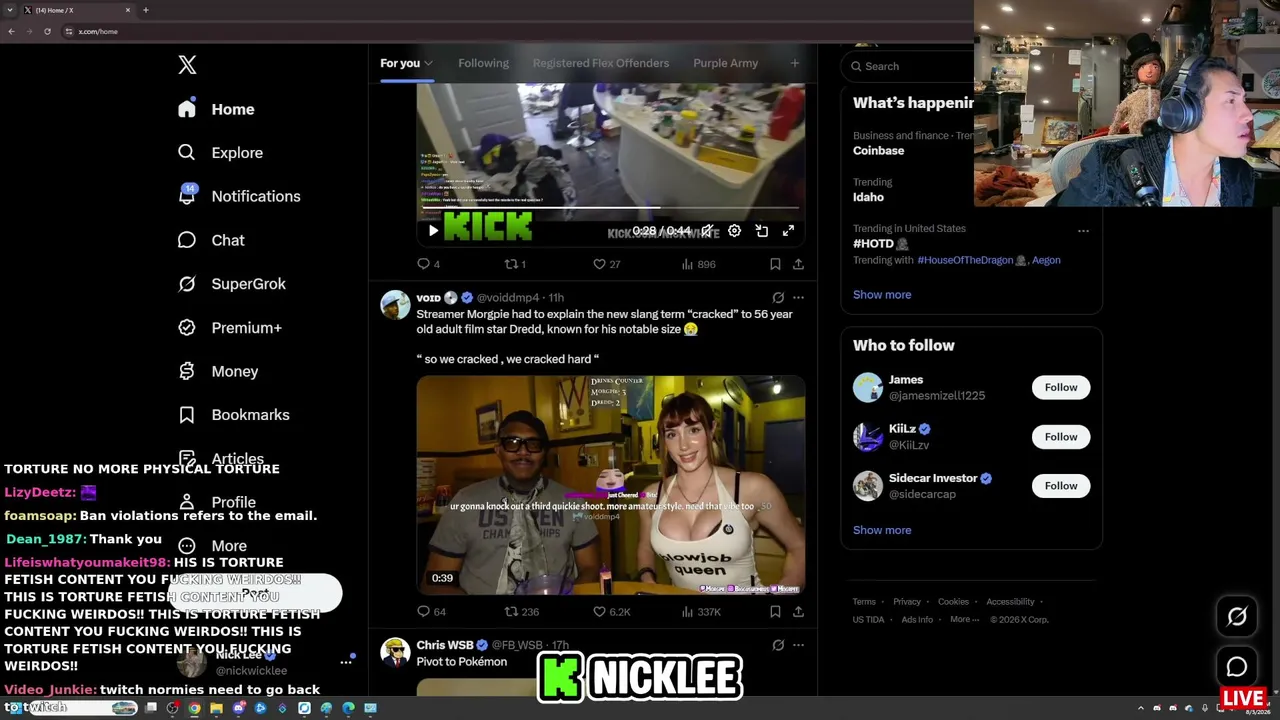Open the #HouseOfTheDragon trending link
The width and height of the screenshot is (1280, 720).
(x=965, y=260)
